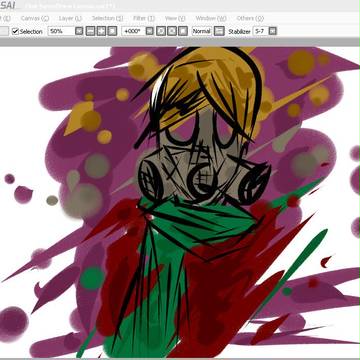
Task: Click the third icon after the rotation buttons
Action: click(183, 31)
